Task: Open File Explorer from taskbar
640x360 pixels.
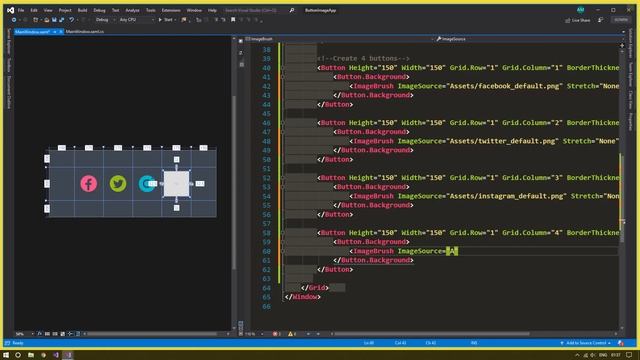Action: tap(31, 355)
